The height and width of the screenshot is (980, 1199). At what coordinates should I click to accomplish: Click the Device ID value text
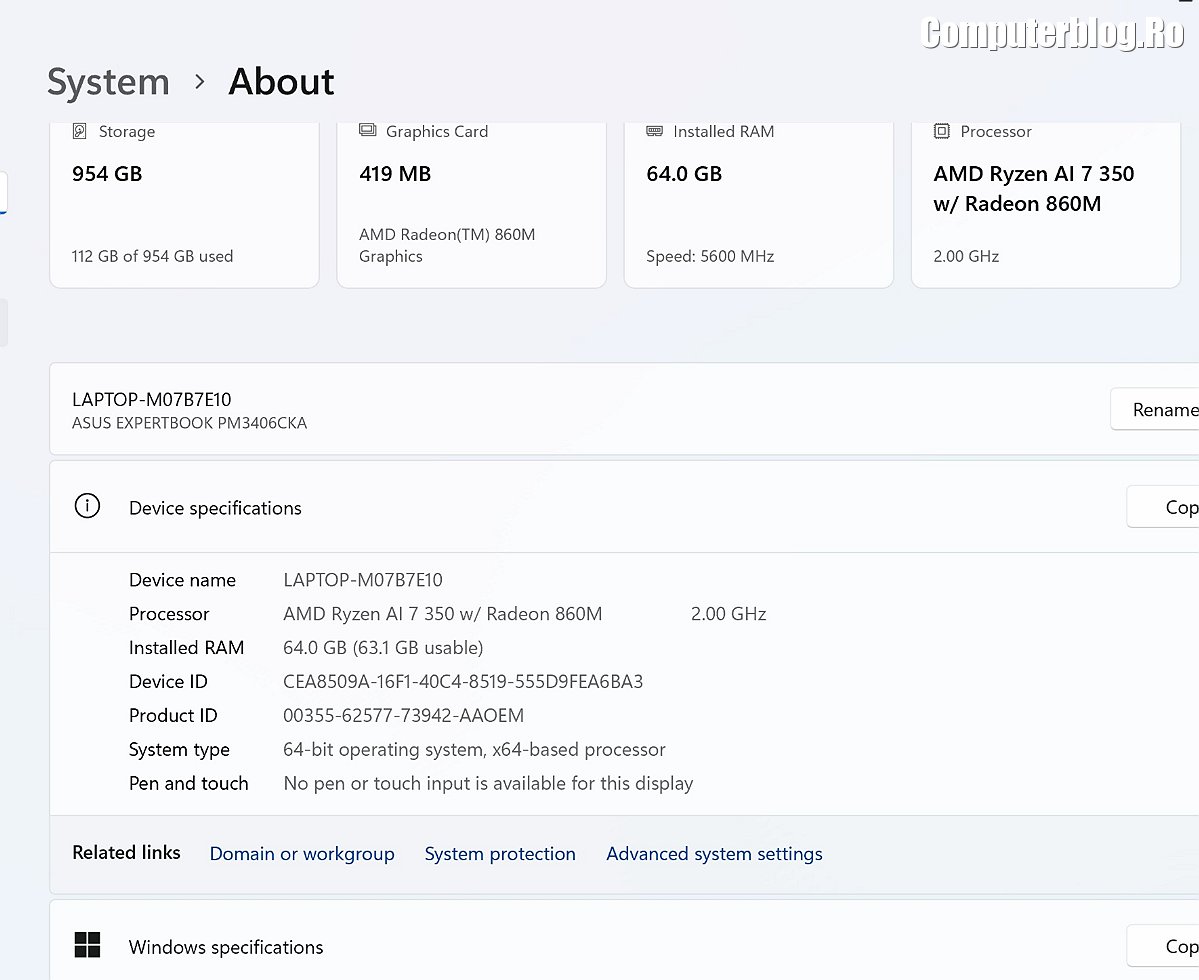(x=463, y=682)
